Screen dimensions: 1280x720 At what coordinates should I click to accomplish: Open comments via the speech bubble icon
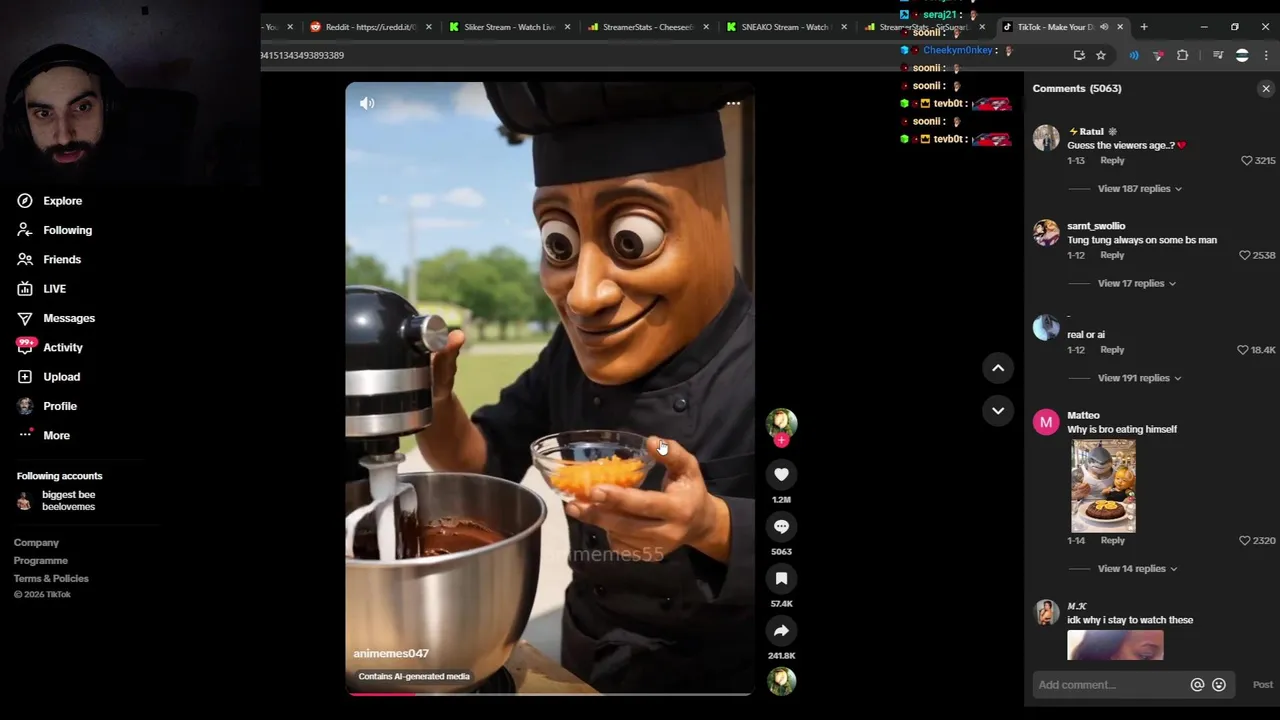point(781,526)
